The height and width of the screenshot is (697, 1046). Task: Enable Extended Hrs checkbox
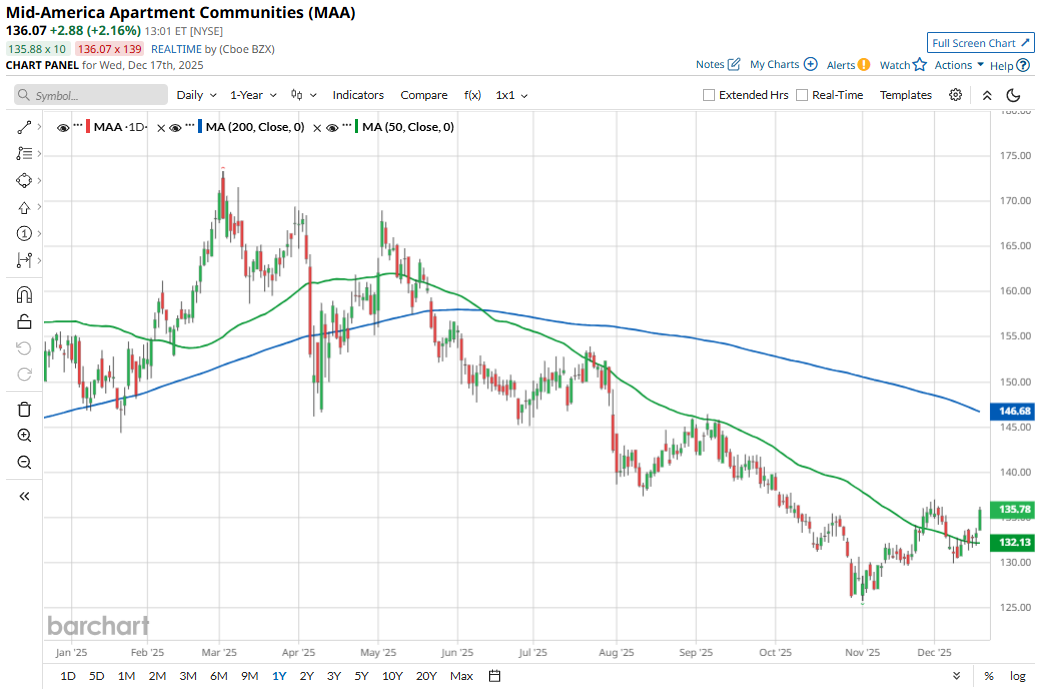coord(709,95)
